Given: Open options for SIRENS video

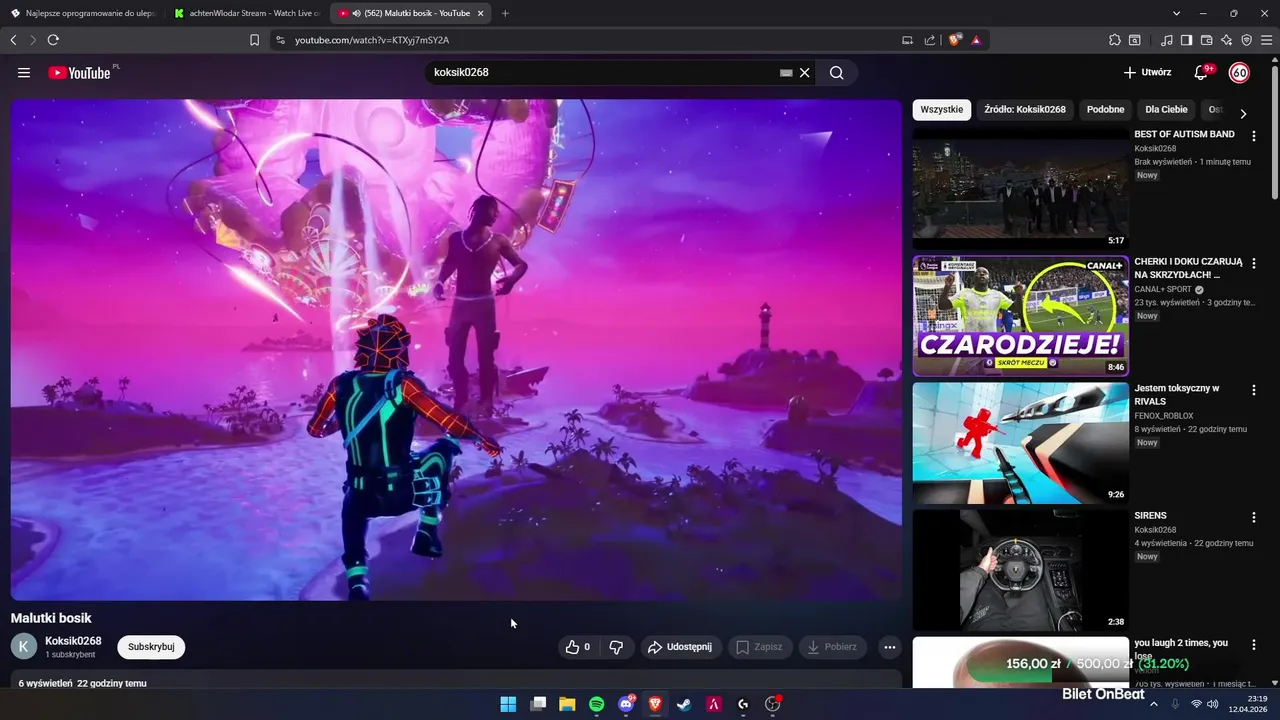Looking at the screenshot, I should coord(1253,517).
